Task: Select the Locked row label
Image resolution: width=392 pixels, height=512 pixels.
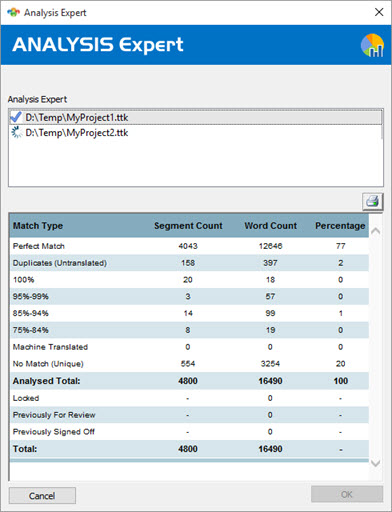Action: [x=26, y=398]
